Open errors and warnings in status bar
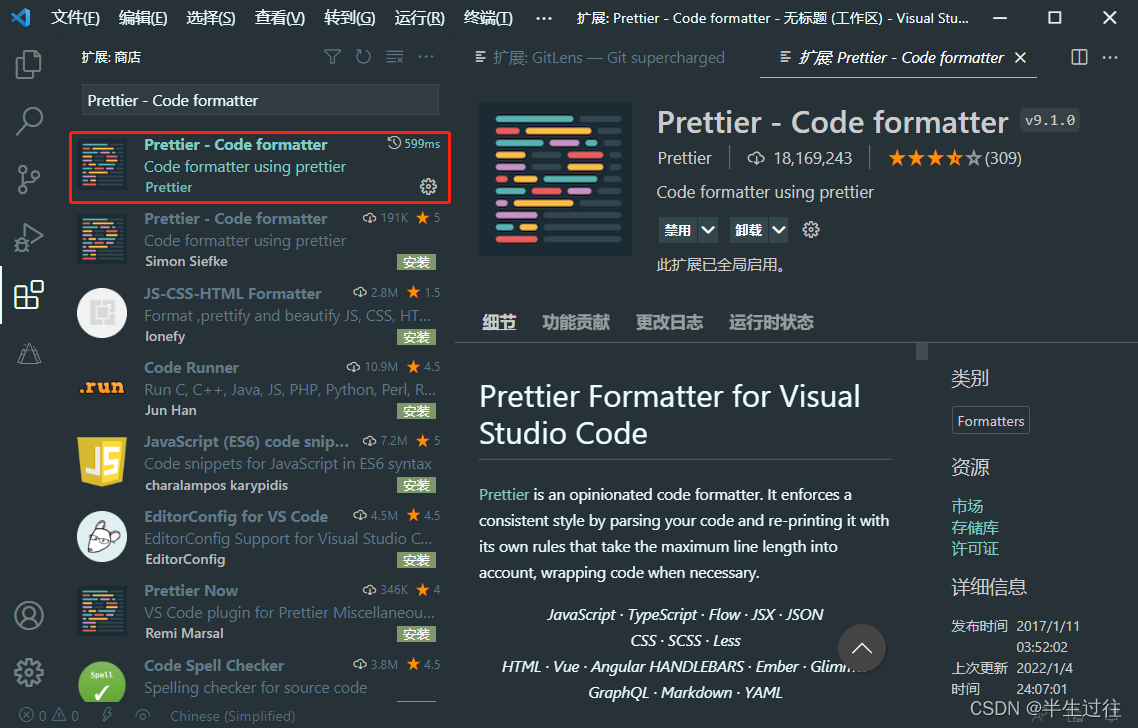The image size is (1138, 728). point(49,716)
